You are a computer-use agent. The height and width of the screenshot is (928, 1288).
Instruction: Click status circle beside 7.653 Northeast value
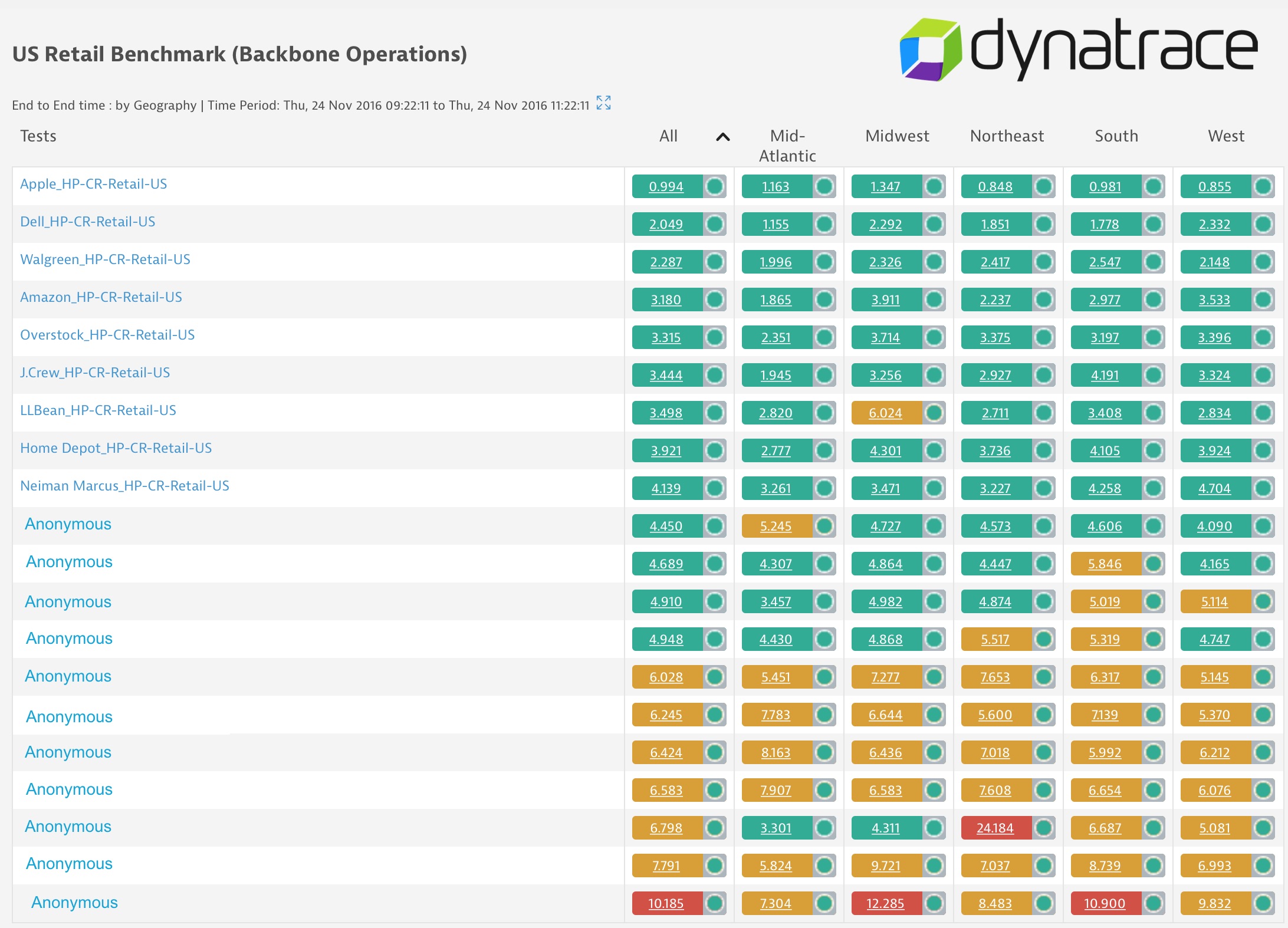coord(1044,677)
